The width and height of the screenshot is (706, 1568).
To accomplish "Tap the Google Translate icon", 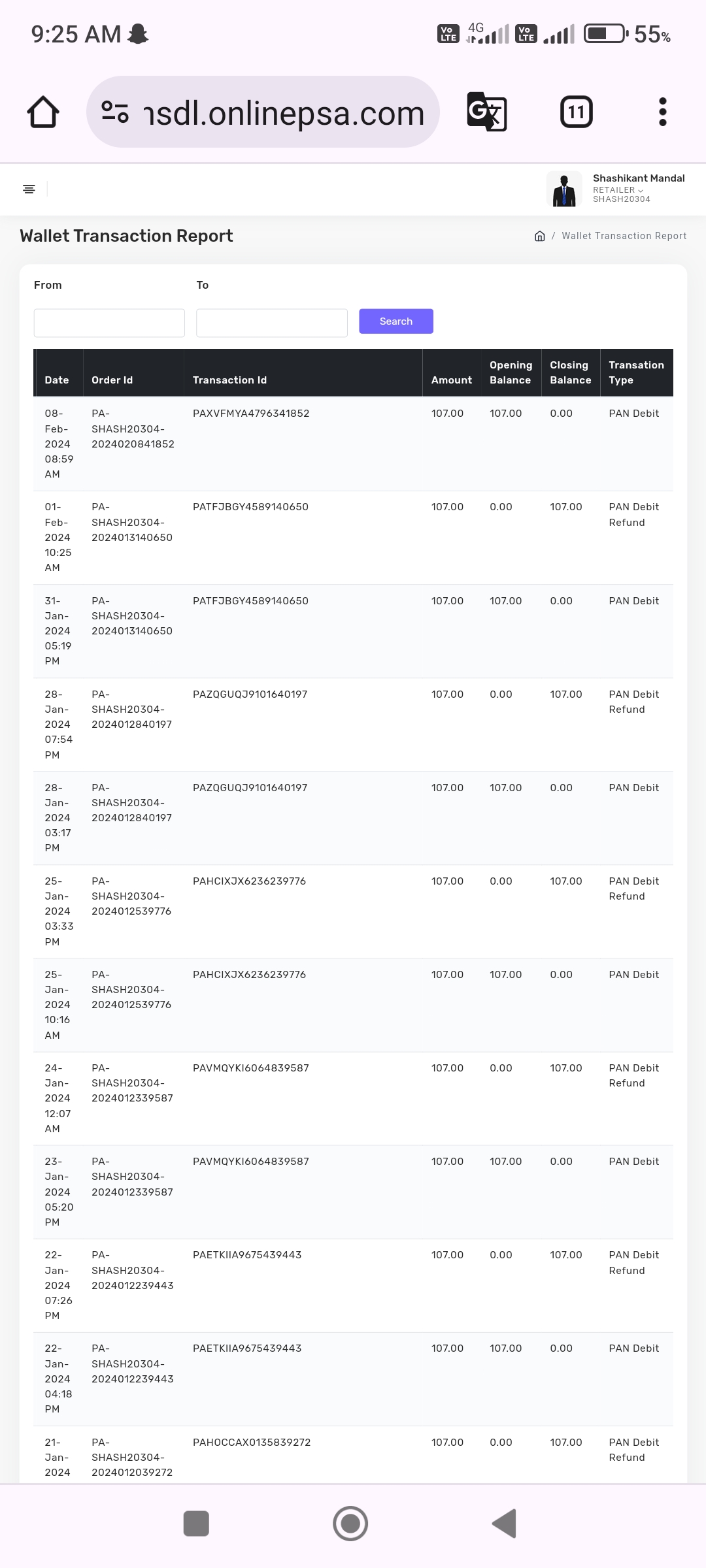I will point(486,112).
